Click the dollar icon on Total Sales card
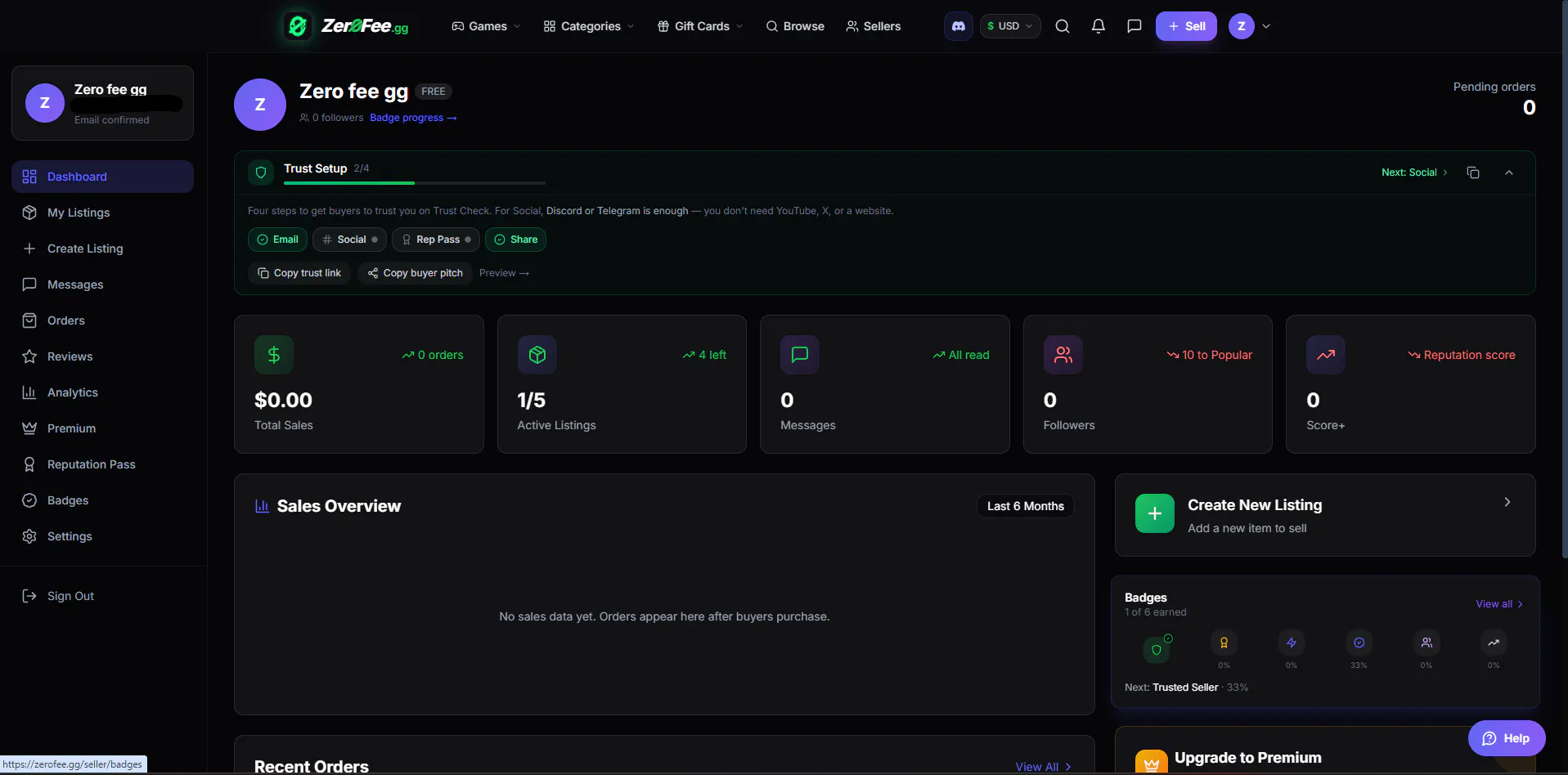 pyautogui.click(x=274, y=355)
